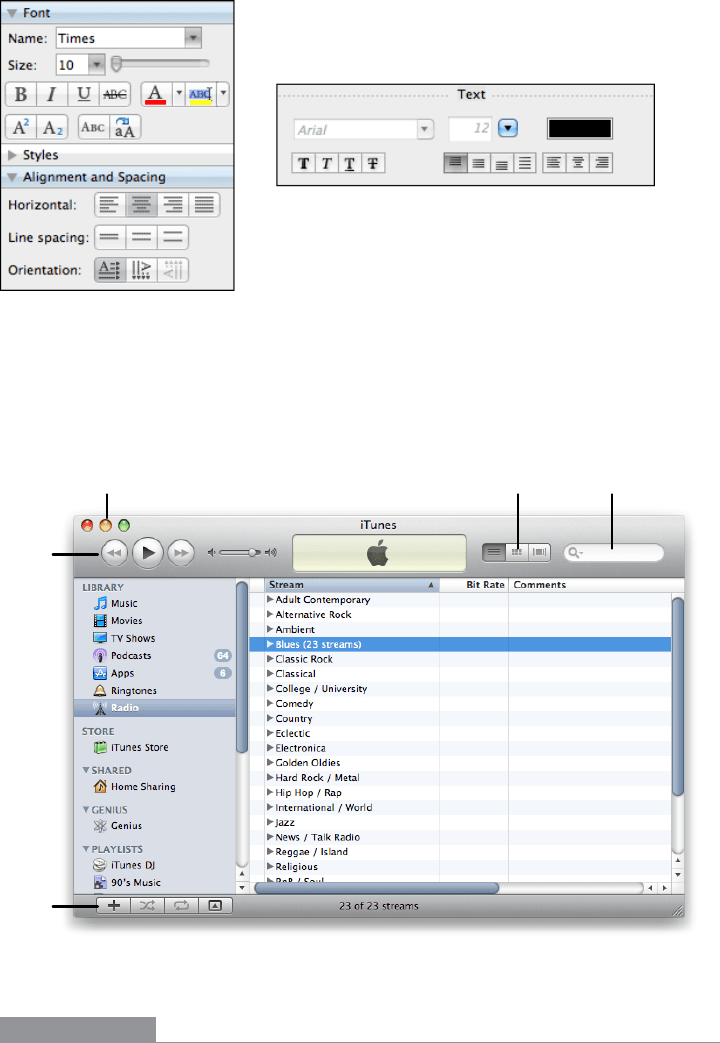Toggle strikethrough T in Text panel

click(x=373, y=163)
